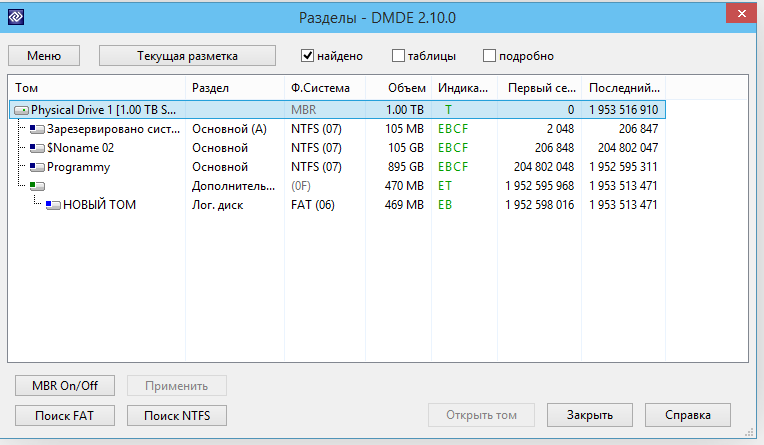Click the Том column header

(x=96, y=88)
